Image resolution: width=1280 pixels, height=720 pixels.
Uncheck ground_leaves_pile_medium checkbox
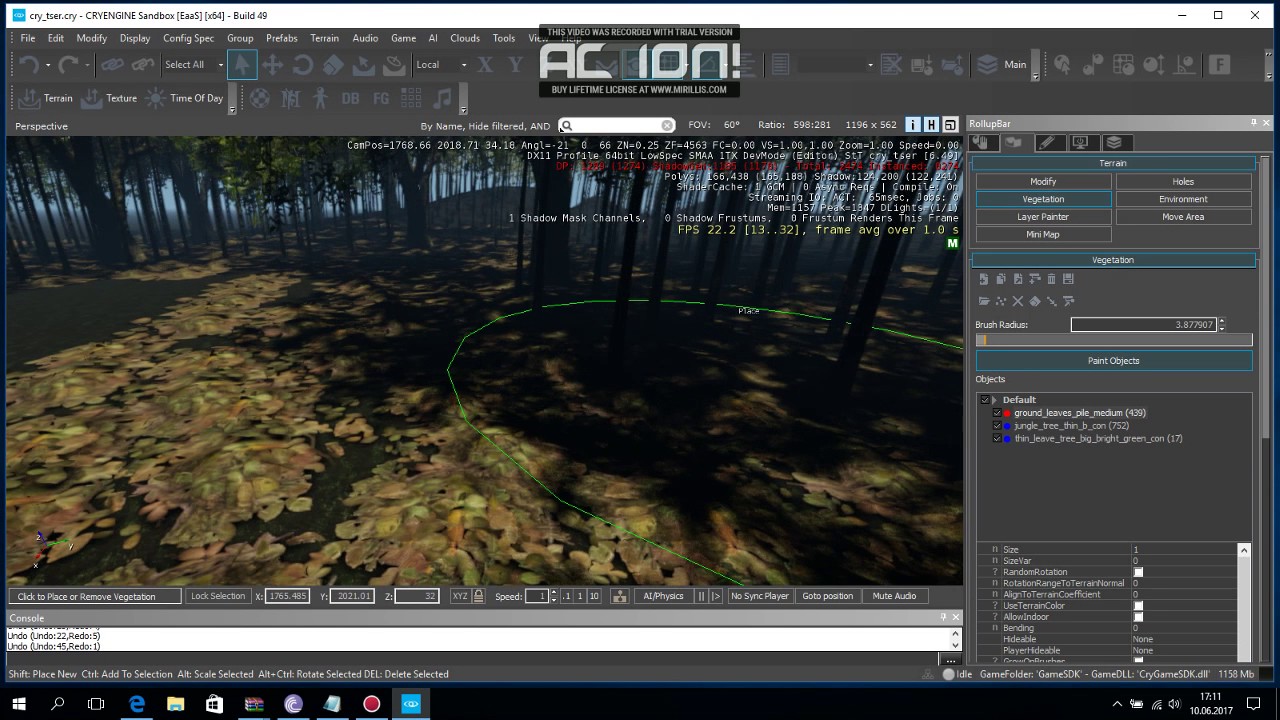(x=996, y=413)
